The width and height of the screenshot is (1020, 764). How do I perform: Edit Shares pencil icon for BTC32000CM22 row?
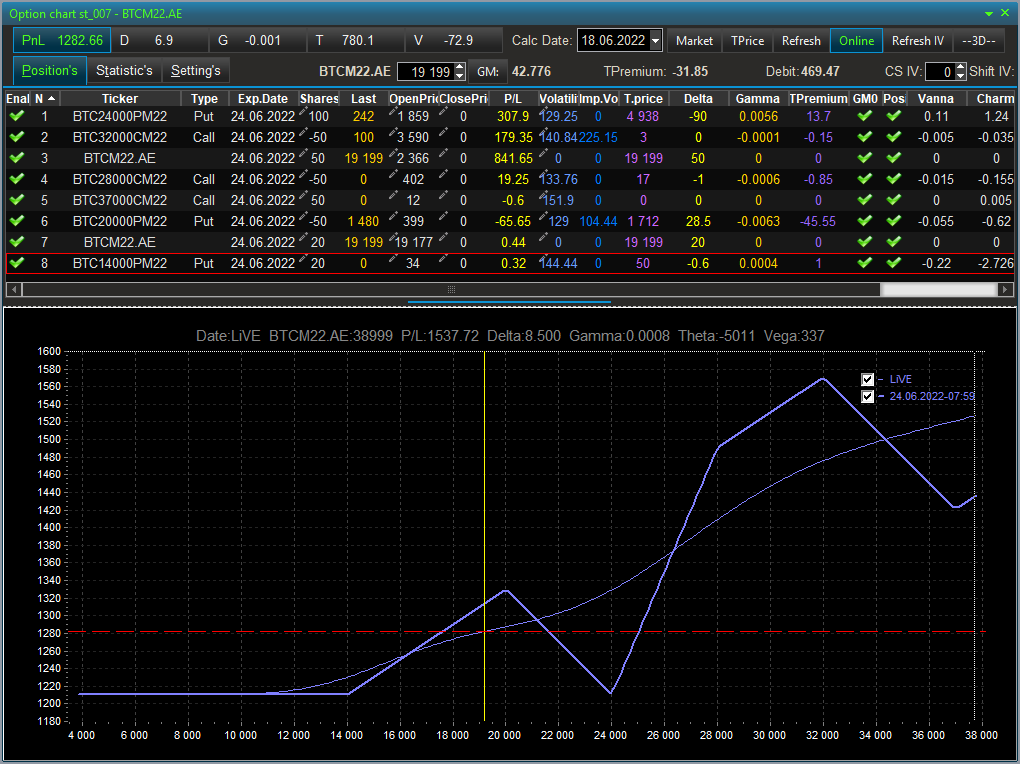303,133
